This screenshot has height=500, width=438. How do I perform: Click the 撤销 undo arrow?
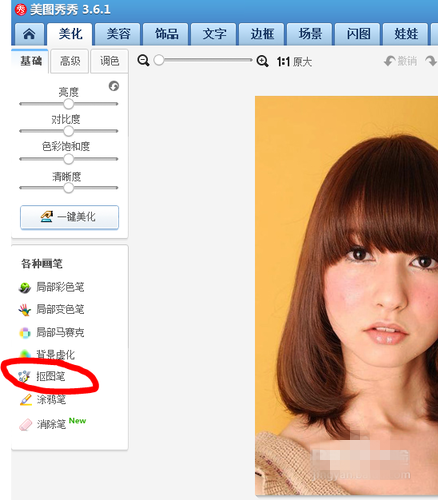coord(390,61)
